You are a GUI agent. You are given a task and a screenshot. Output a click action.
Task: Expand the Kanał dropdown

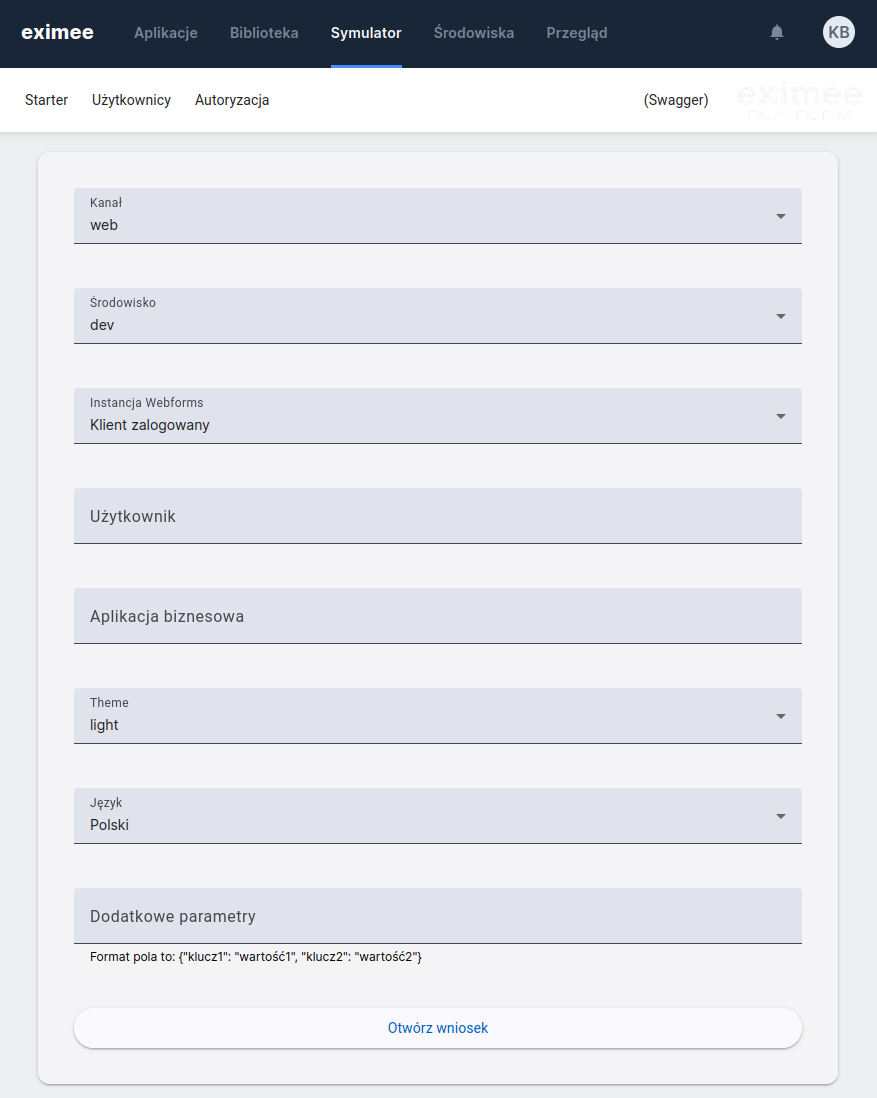coord(437,216)
